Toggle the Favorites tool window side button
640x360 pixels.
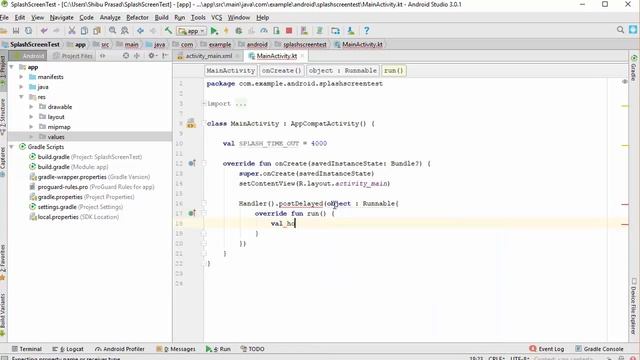coord(3,263)
